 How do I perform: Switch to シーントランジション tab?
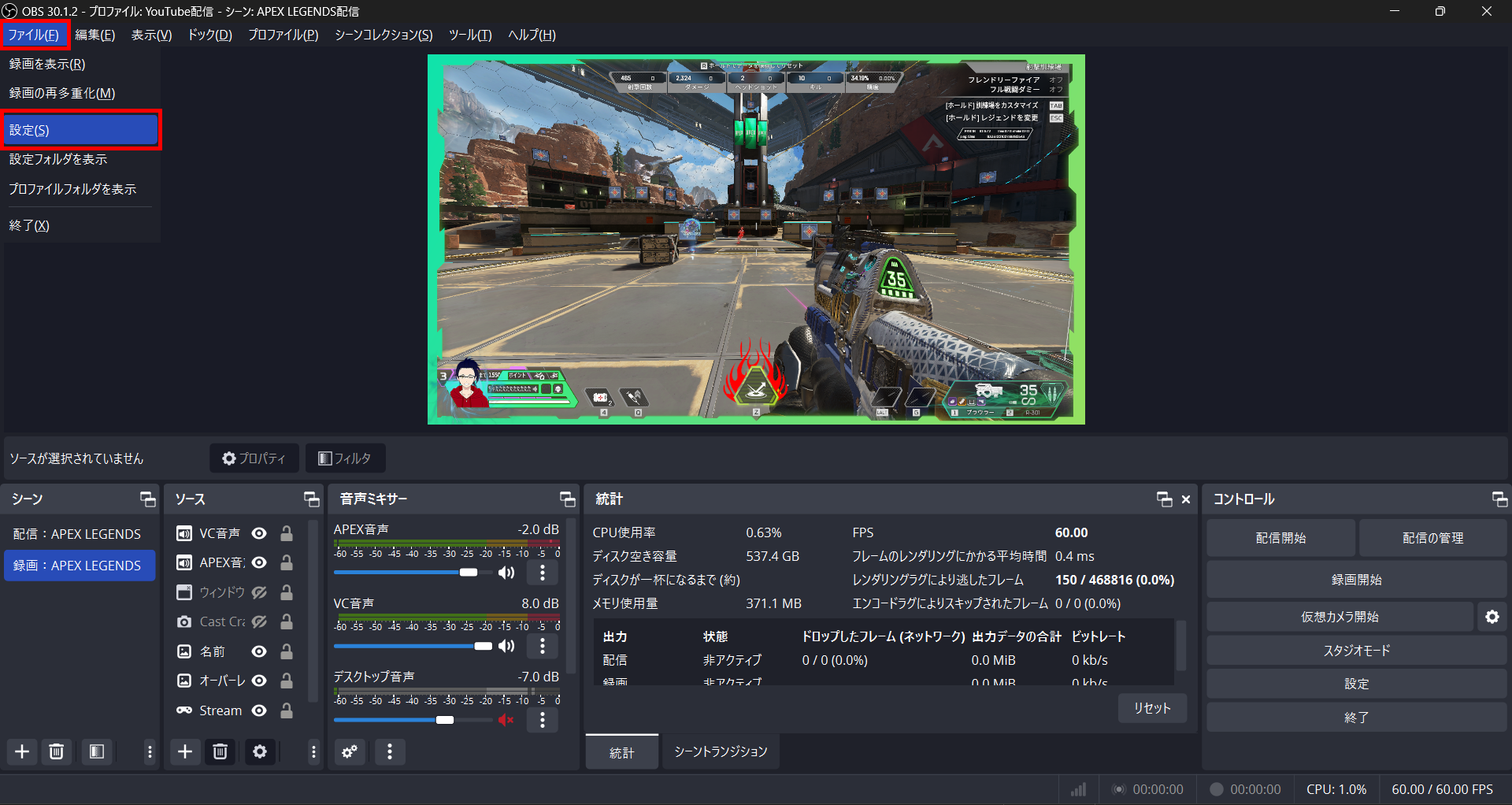point(721,751)
